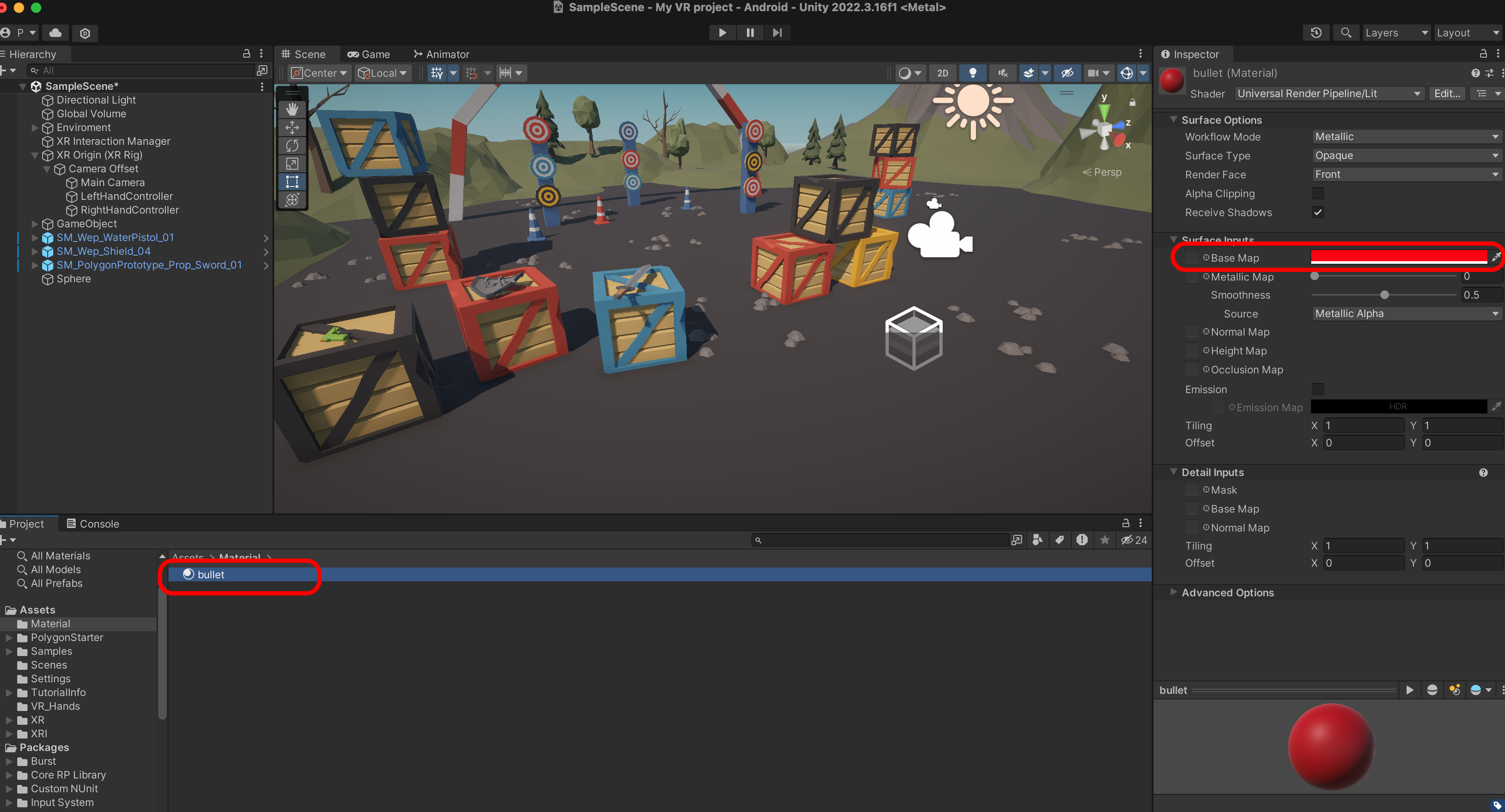Open the Shader dropdown
This screenshot has width=1505, height=812.
(1328, 94)
